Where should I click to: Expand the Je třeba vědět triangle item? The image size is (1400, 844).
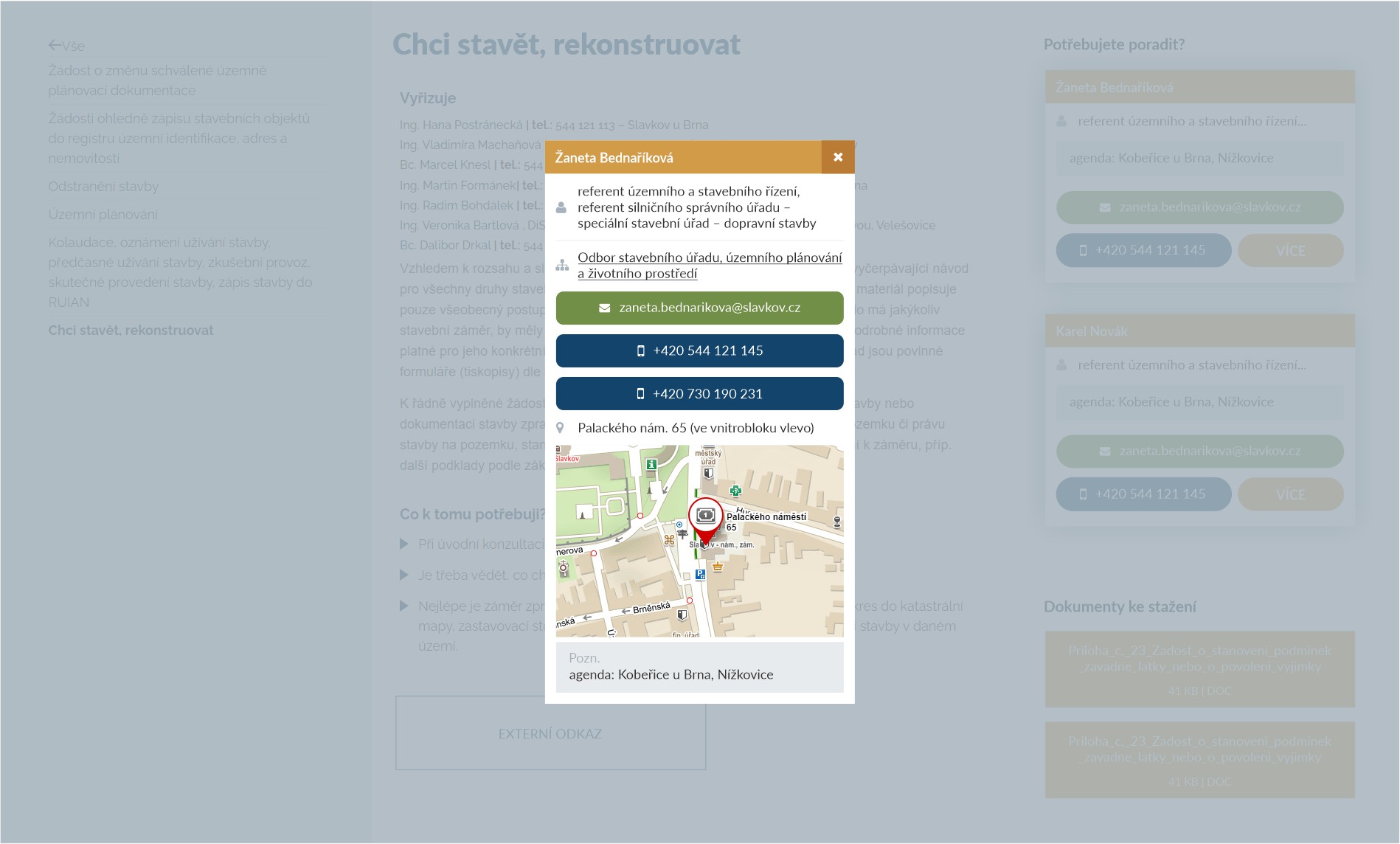(x=404, y=575)
